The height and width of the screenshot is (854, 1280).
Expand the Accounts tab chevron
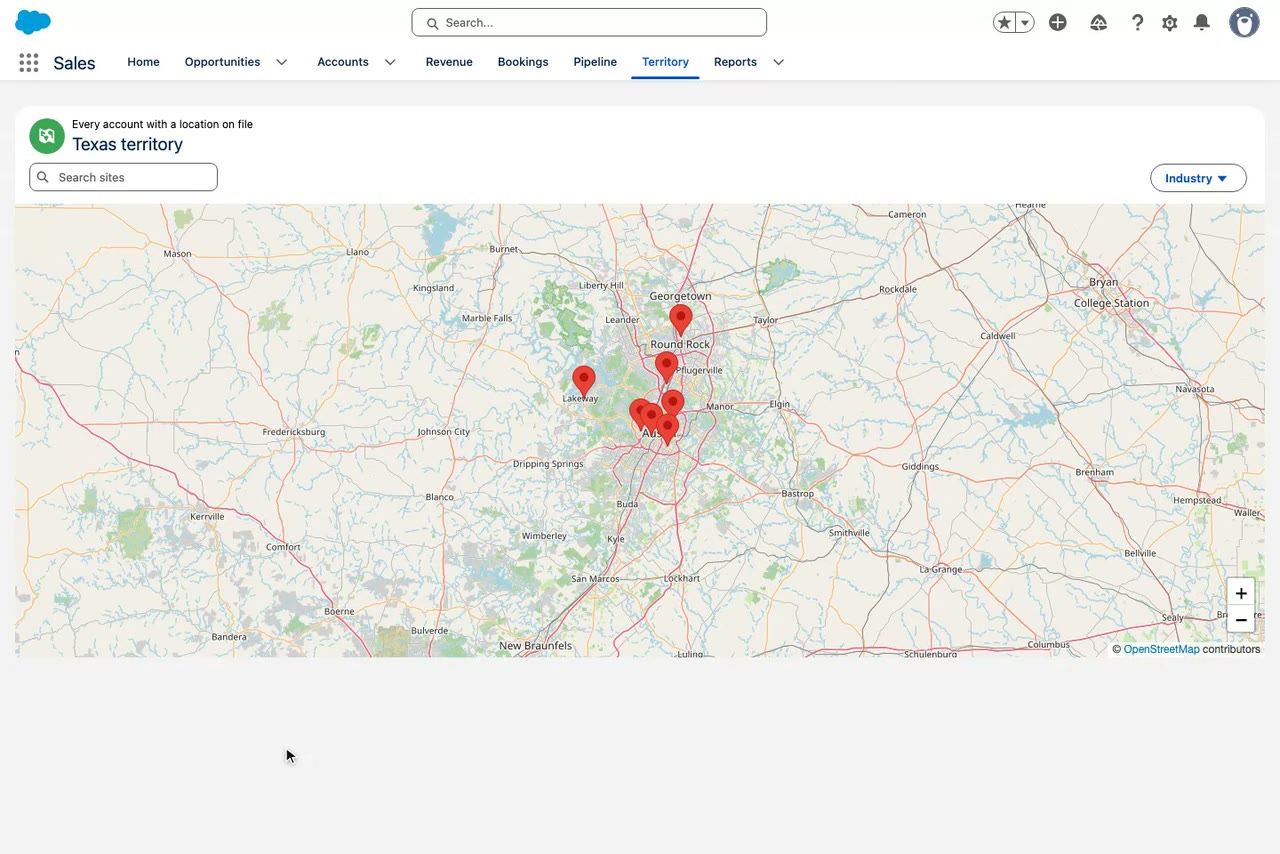[x=390, y=62]
